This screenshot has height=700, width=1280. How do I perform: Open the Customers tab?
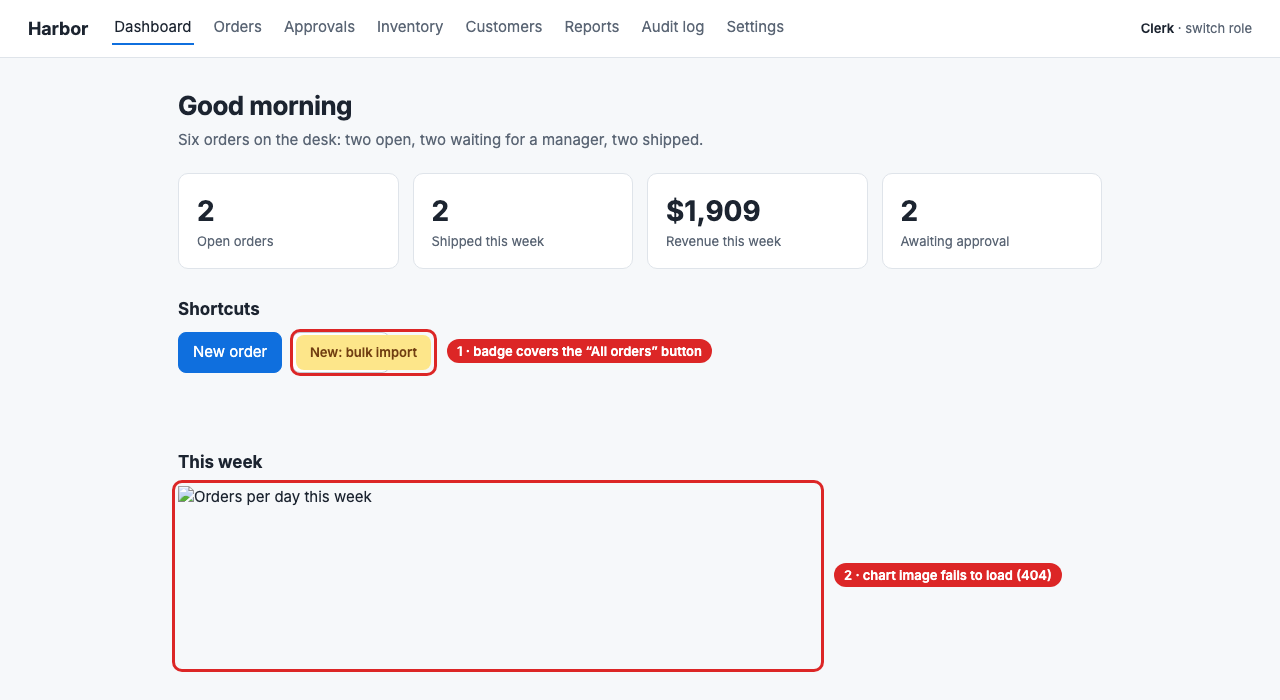click(x=504, y=27)
